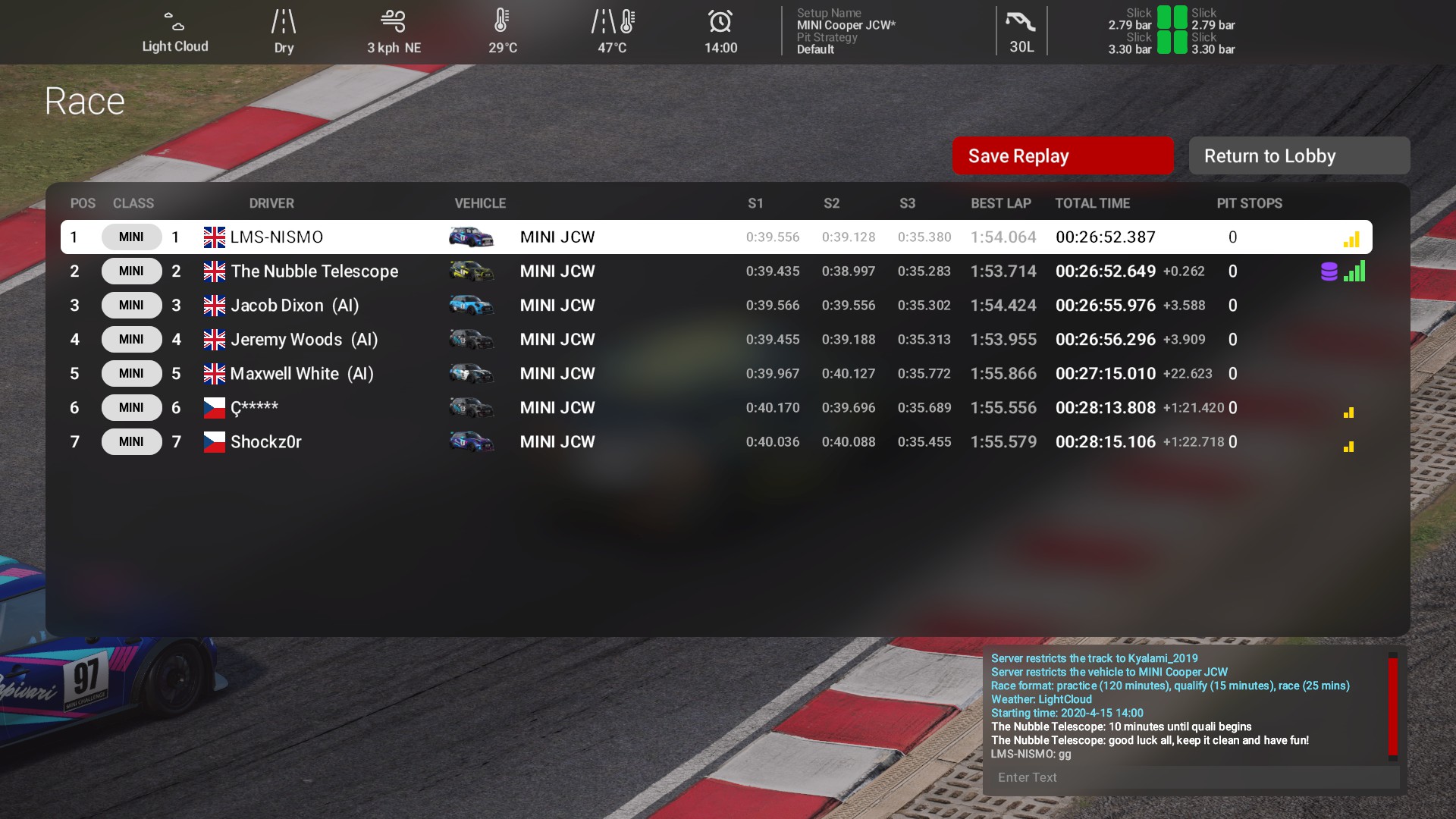Click Jacob Dixon's UK flag icon
This screenshot has width=1456, height=819.
pos(215,306)
